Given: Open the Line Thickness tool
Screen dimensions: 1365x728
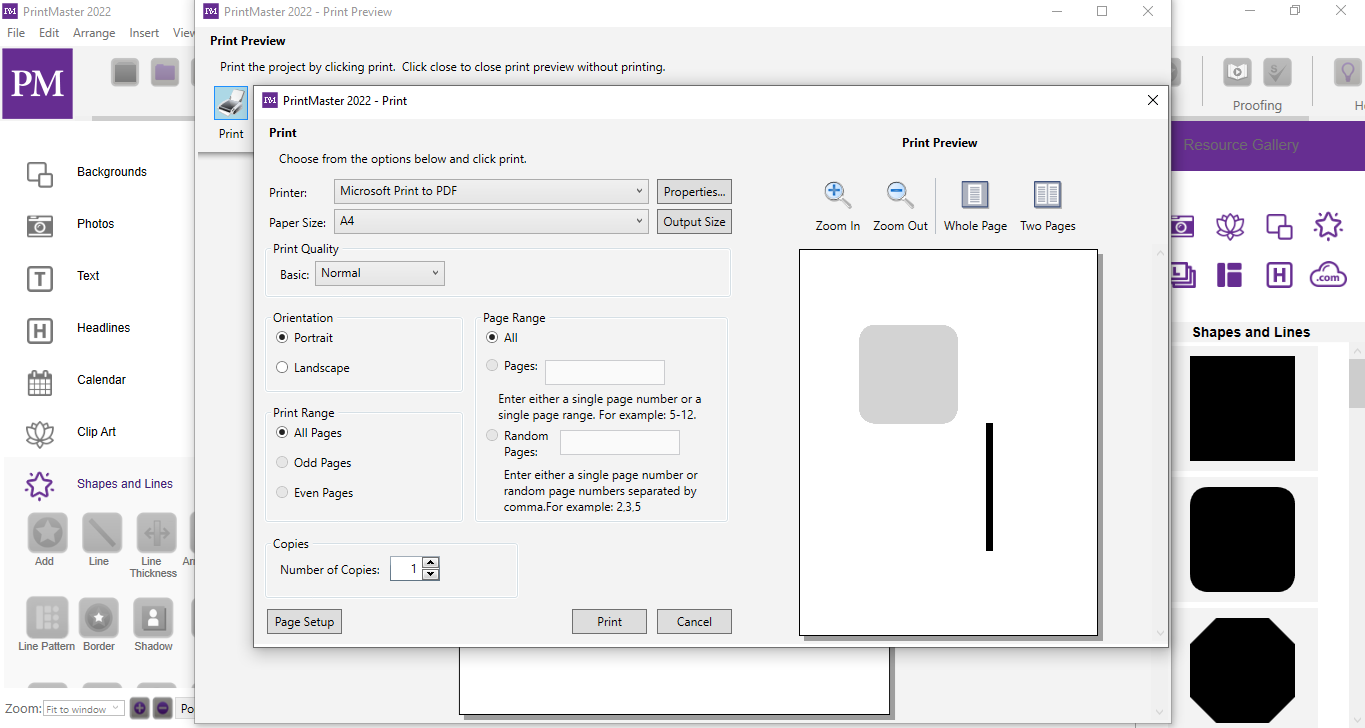Looking at the screenshot, I should click(157, 533).
